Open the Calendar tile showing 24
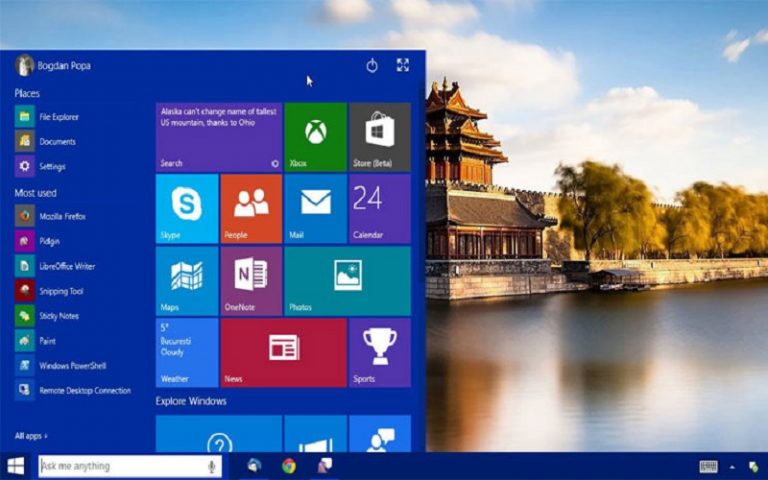The image size is (768, 480). point(380,209)
